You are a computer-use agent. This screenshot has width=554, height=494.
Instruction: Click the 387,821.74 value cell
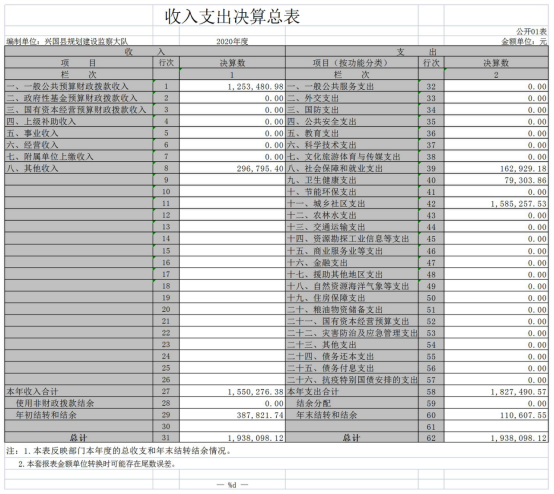coord(232,414)
